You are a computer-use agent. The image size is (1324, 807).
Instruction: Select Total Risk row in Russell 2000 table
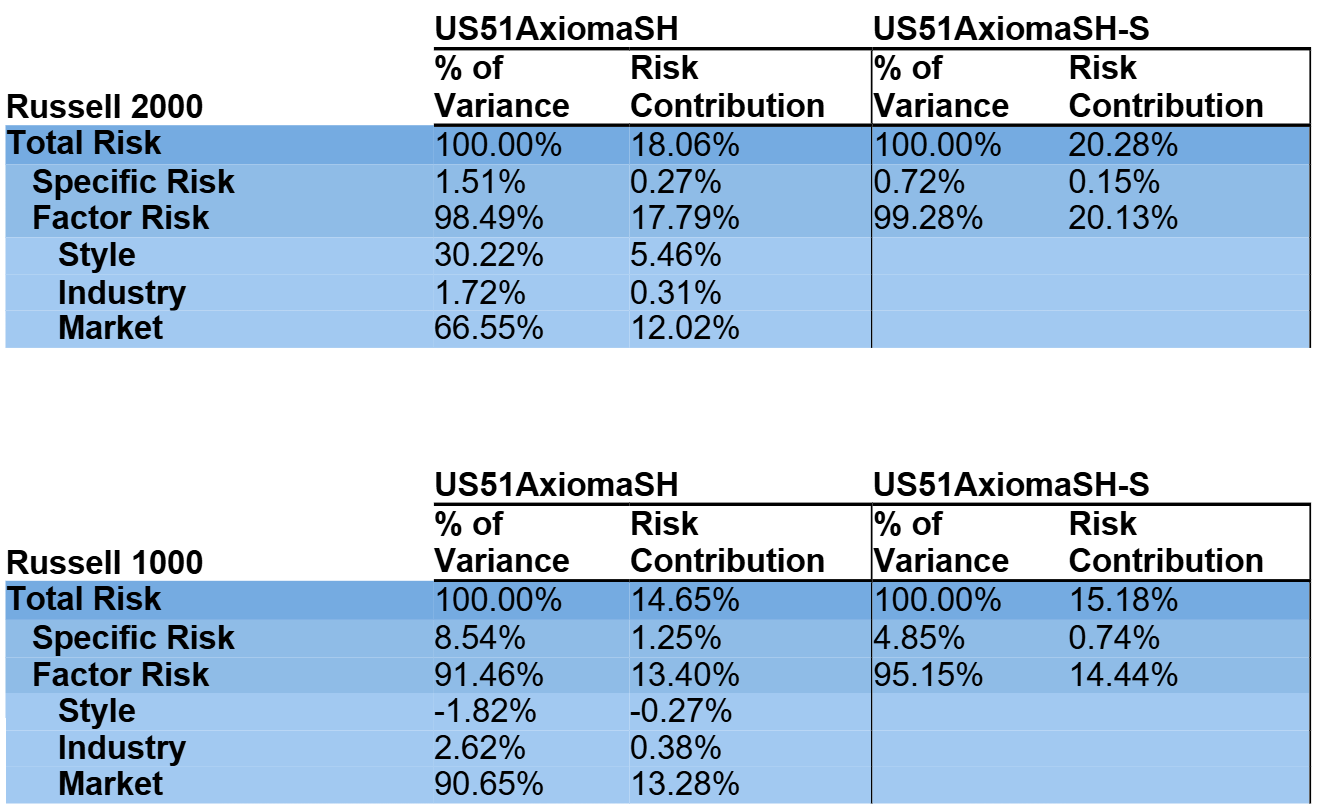click(x=84, y=143)
